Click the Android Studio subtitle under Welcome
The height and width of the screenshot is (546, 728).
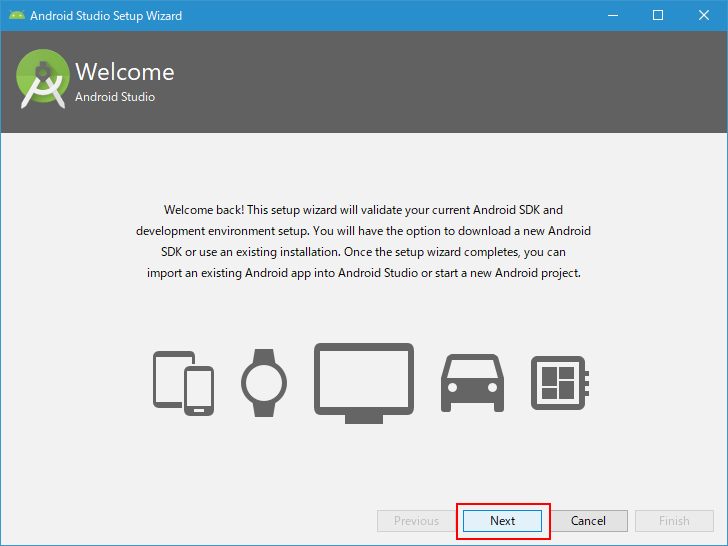[x=115, y=97]
